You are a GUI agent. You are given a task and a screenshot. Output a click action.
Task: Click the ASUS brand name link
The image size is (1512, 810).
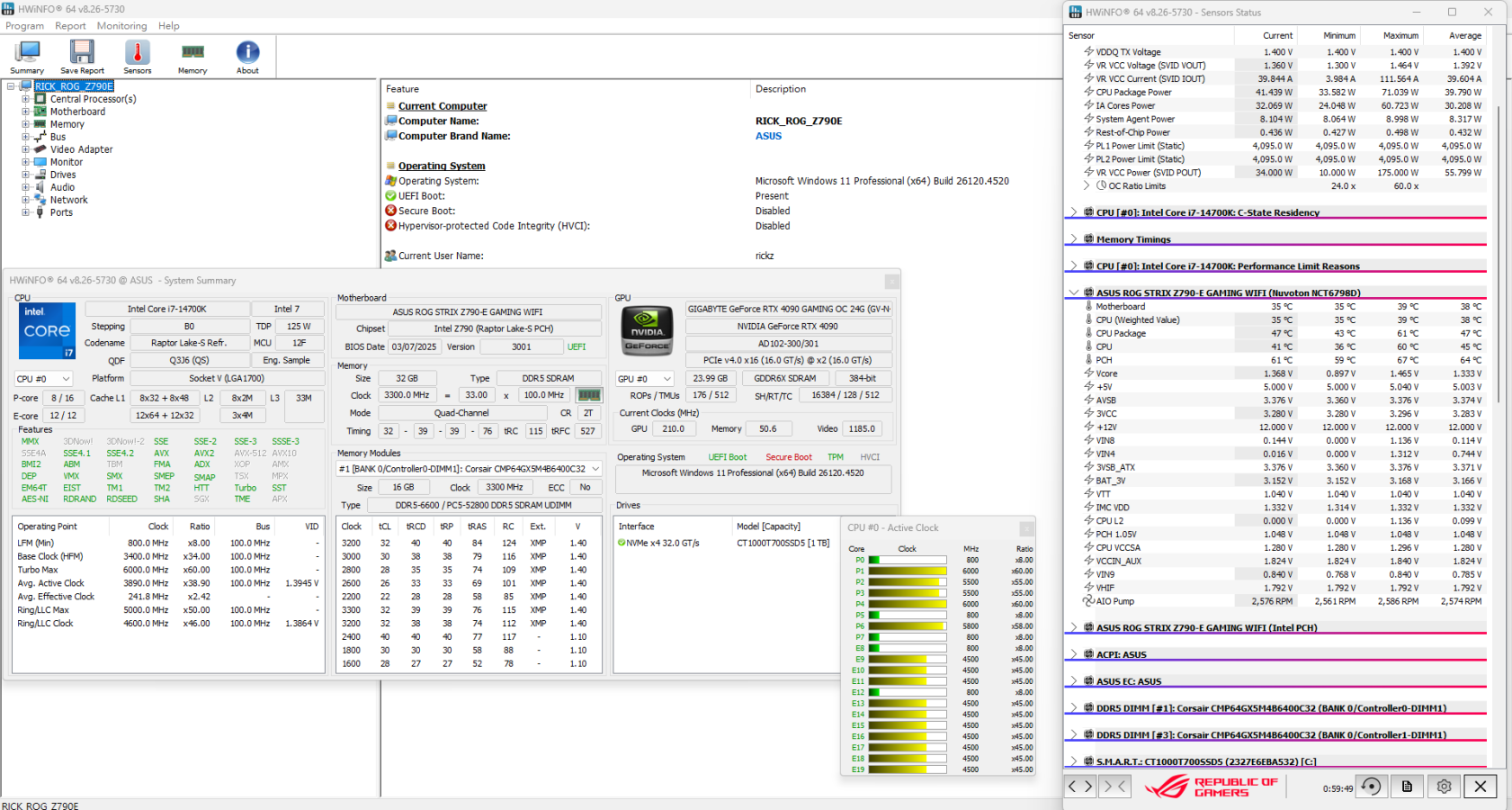[768, 136]
